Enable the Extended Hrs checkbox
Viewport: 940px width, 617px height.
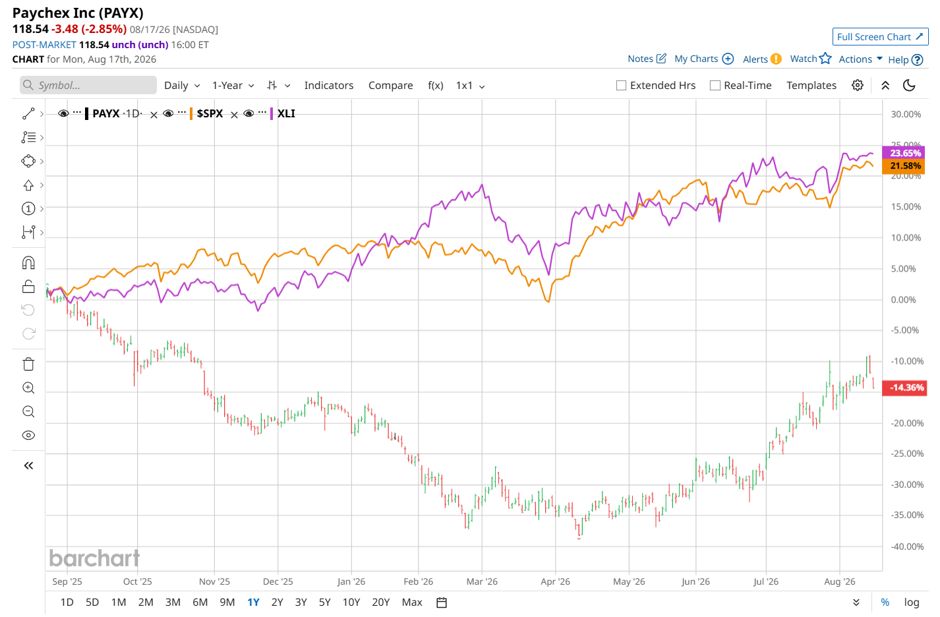click(x=621, y=85)
